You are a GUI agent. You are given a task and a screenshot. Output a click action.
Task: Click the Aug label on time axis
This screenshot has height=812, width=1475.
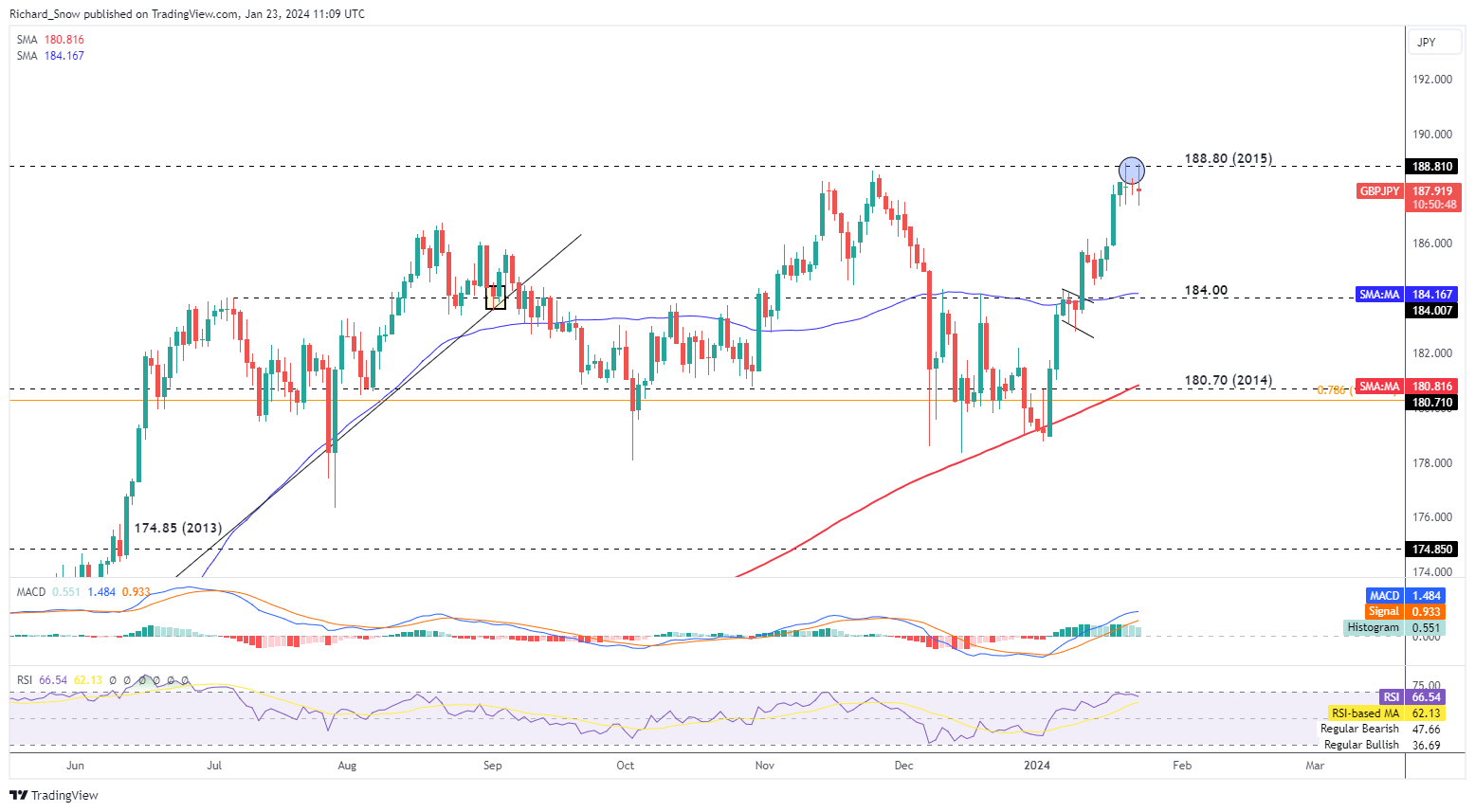point(347,766)
